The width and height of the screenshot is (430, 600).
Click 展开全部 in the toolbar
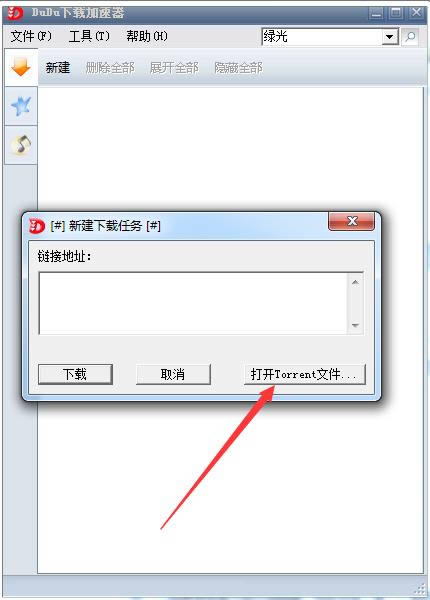[174, 68]
